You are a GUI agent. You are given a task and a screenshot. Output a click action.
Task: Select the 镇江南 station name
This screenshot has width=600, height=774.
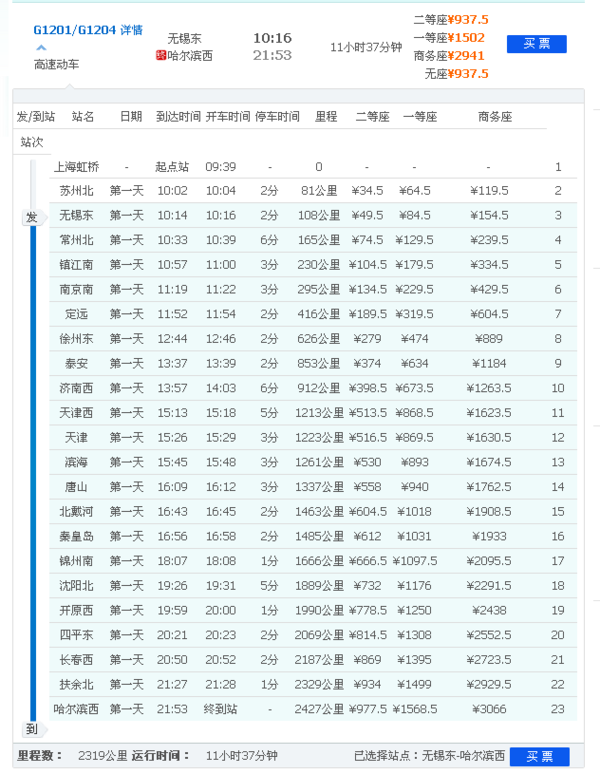click(76, 265)
